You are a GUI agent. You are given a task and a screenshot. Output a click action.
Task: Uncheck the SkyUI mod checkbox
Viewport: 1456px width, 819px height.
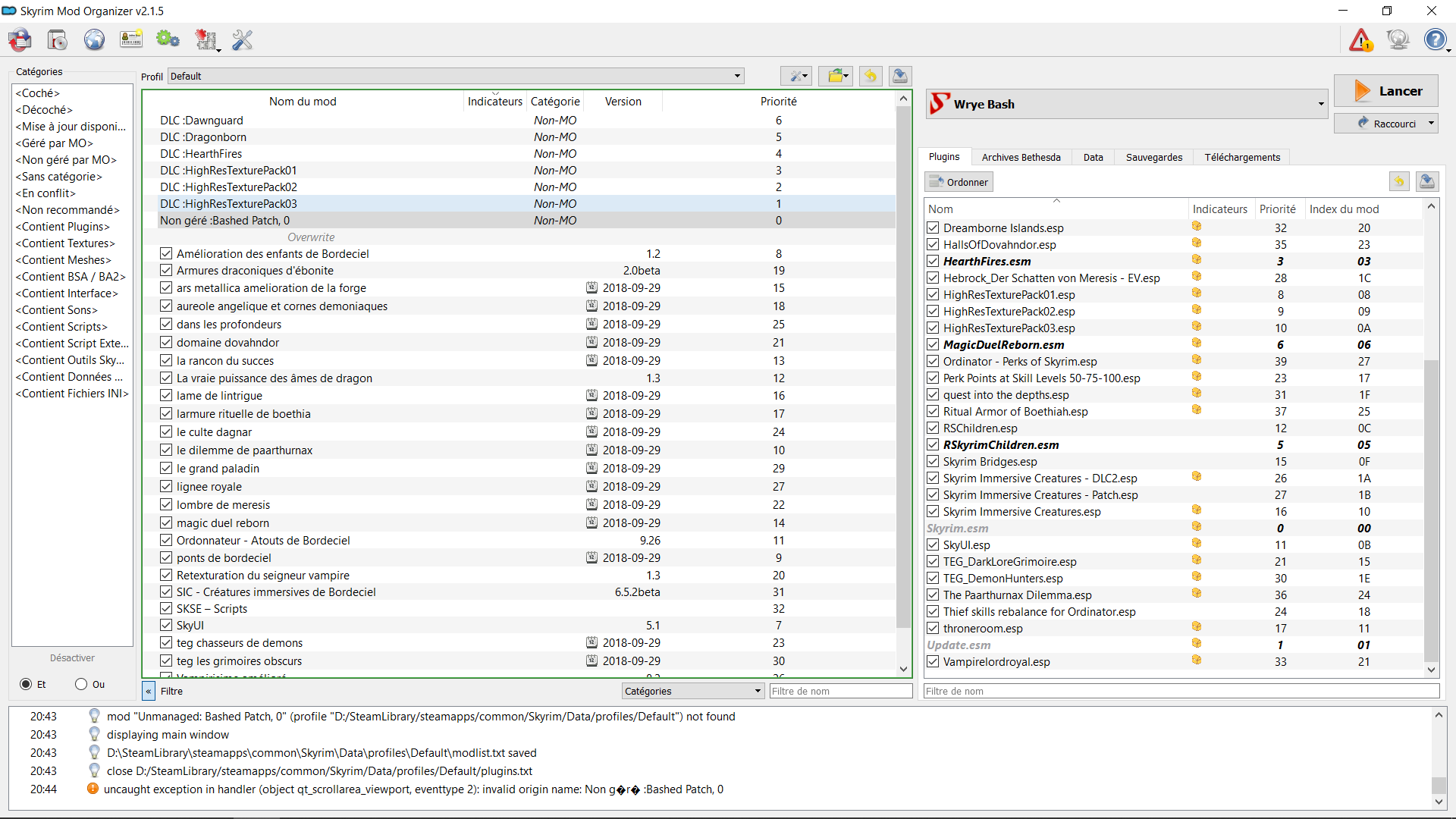(166, 625)
